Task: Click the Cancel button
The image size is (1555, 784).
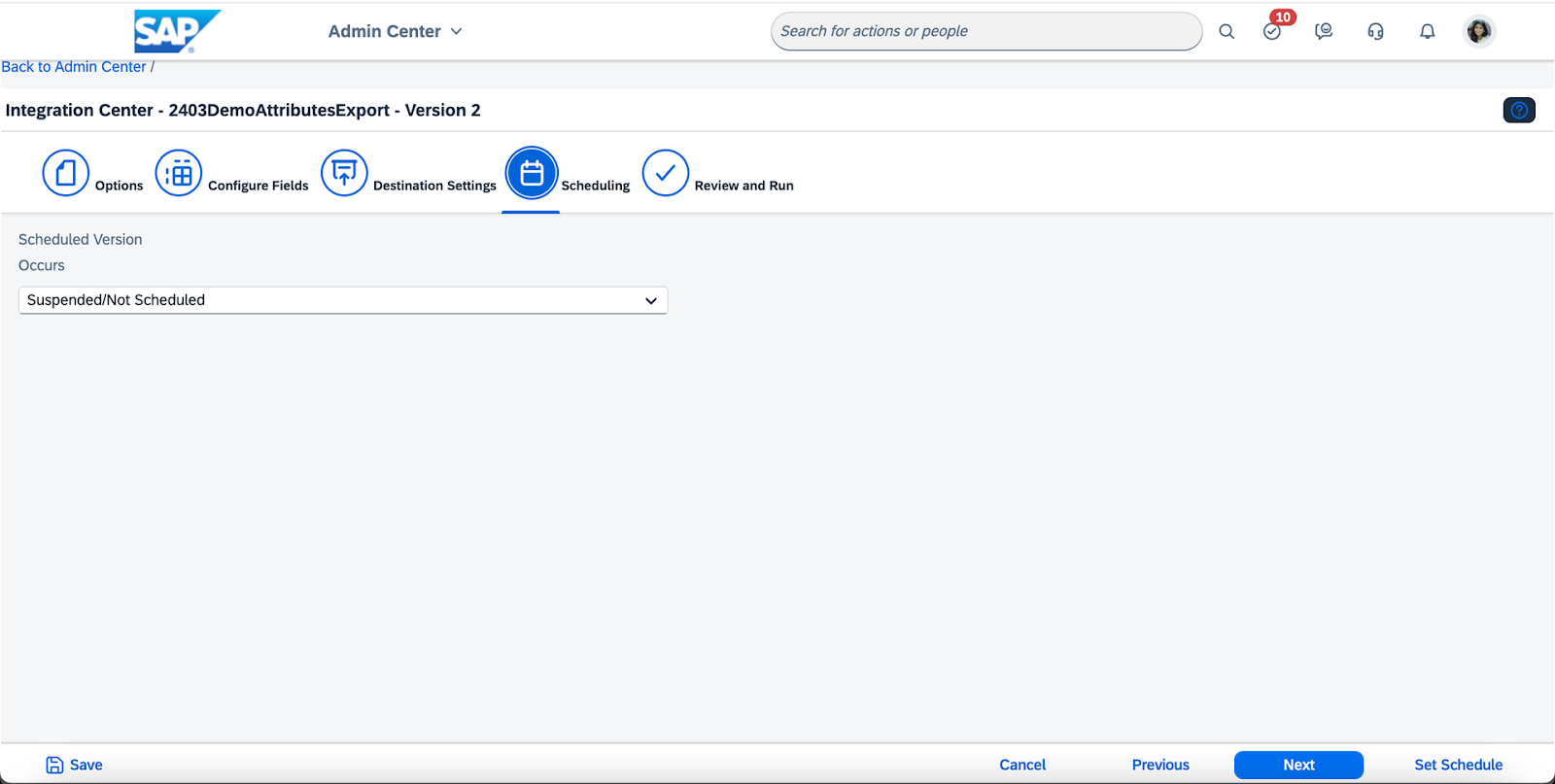Action: [1022, 766]
